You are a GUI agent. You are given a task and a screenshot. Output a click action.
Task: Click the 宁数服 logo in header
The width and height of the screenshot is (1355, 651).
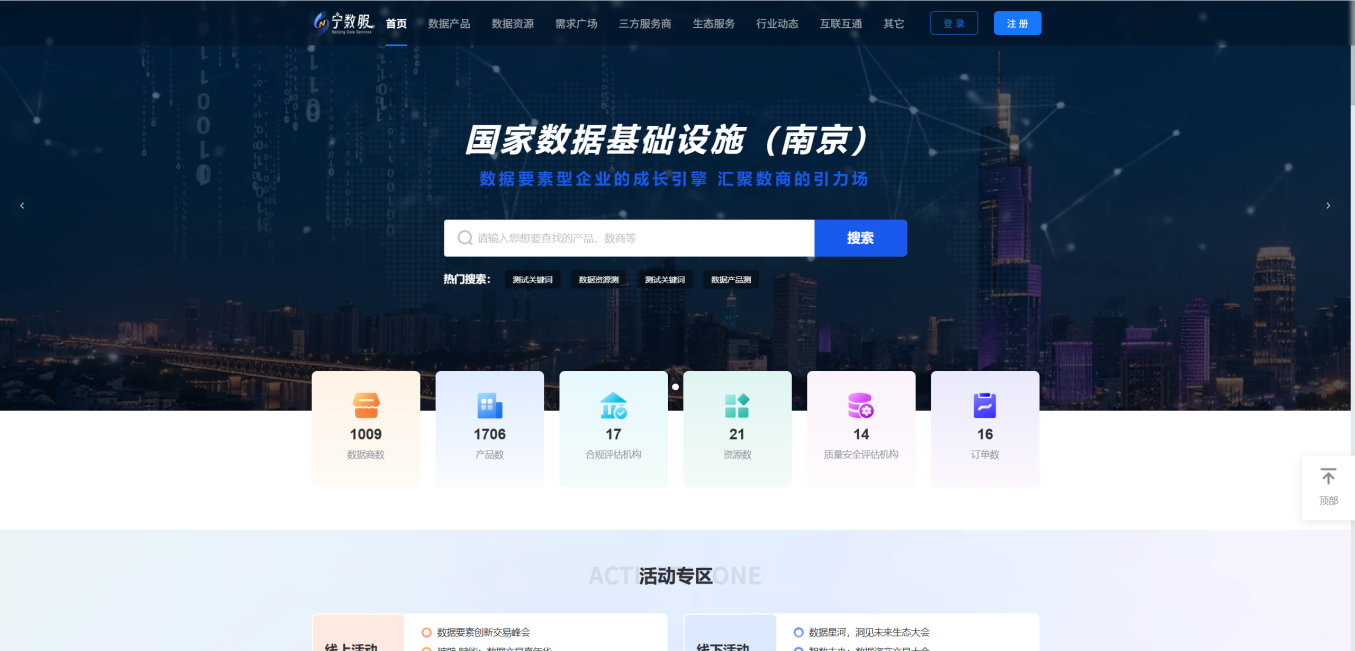tap(343, 23)
